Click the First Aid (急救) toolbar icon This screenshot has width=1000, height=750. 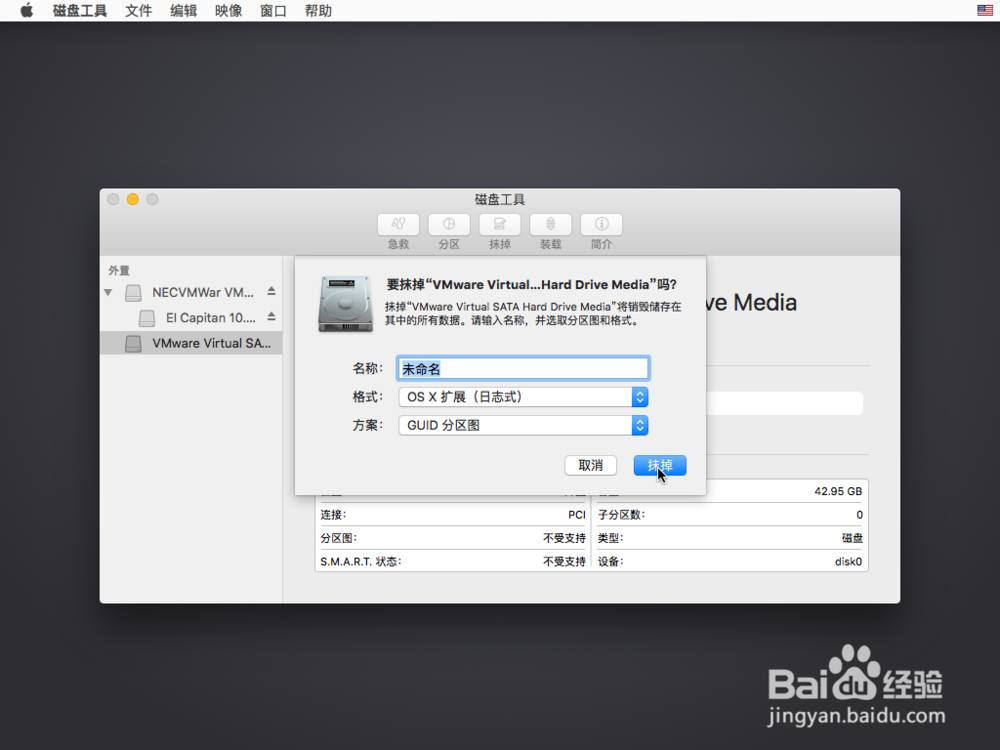coord(398,224)
